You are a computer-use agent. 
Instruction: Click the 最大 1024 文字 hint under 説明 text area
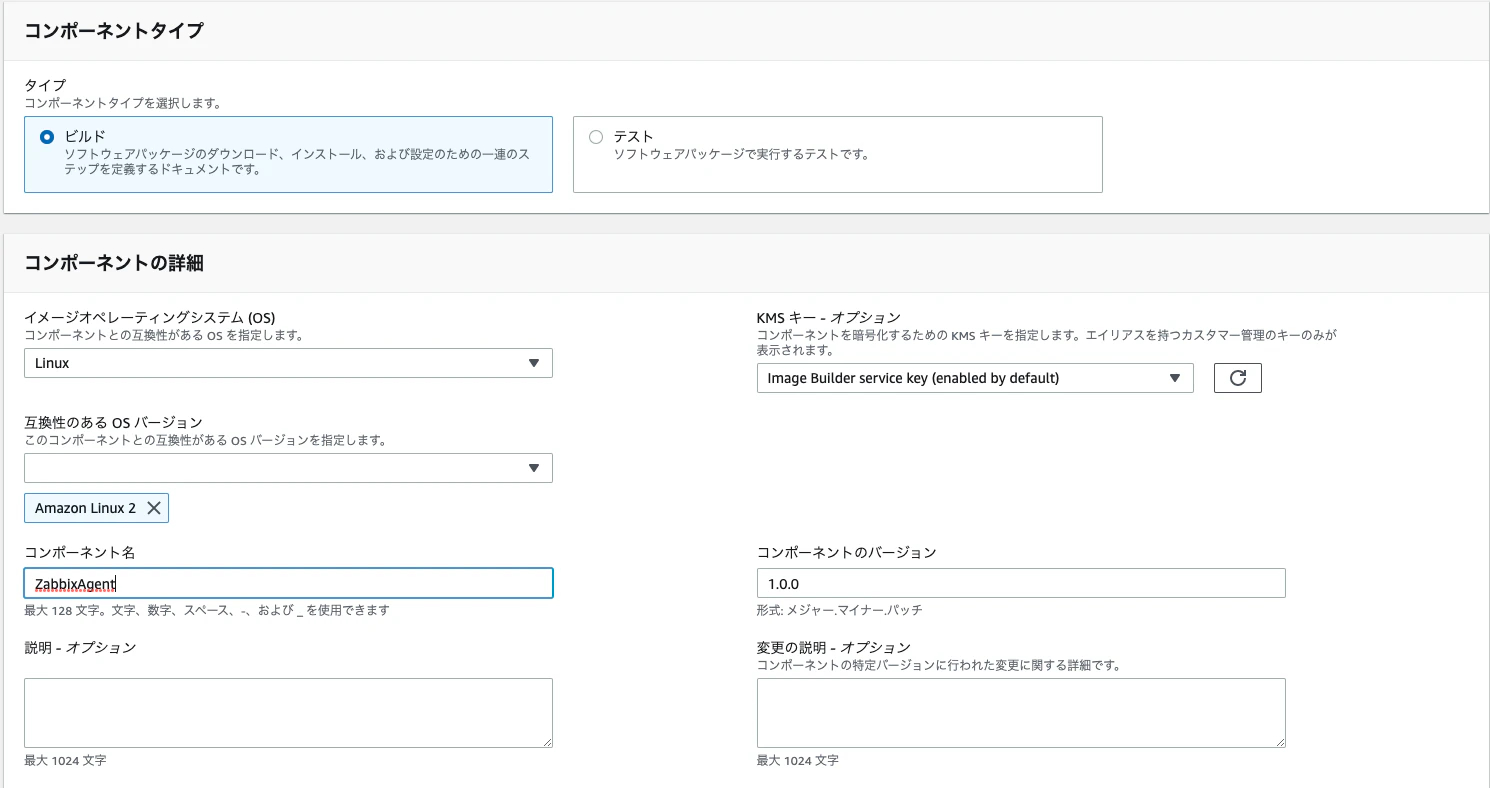[x=65, y=760]
